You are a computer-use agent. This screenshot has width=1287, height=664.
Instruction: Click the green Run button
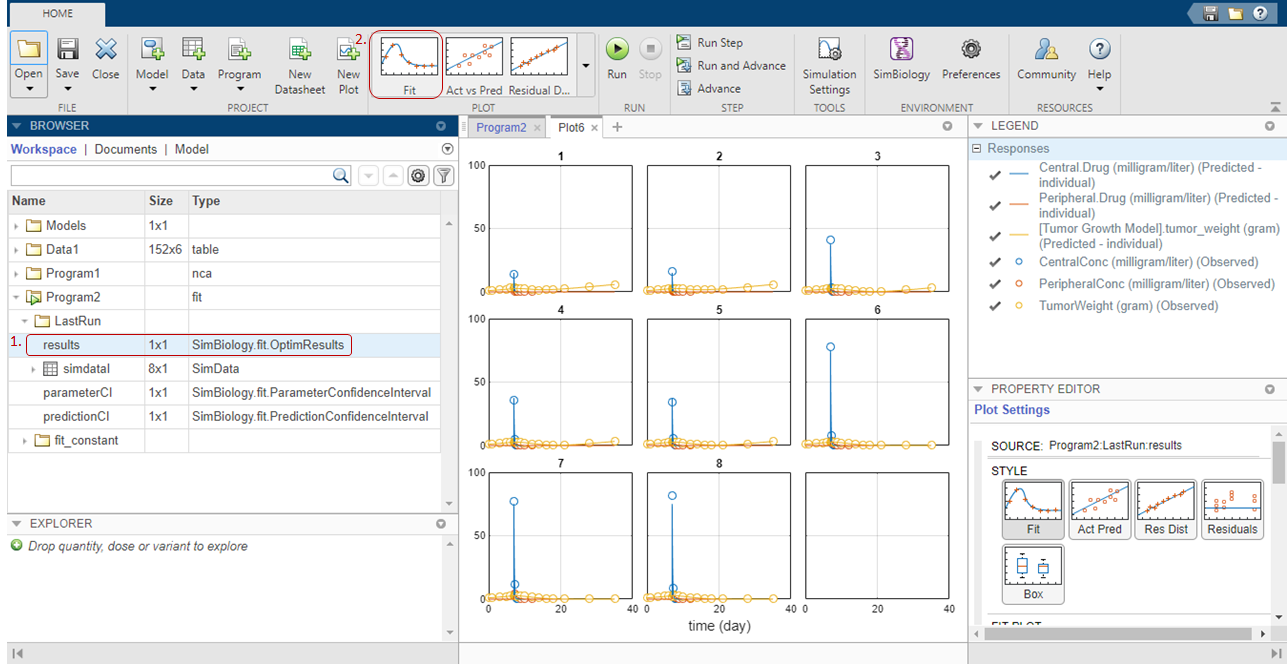coord(617,49)
